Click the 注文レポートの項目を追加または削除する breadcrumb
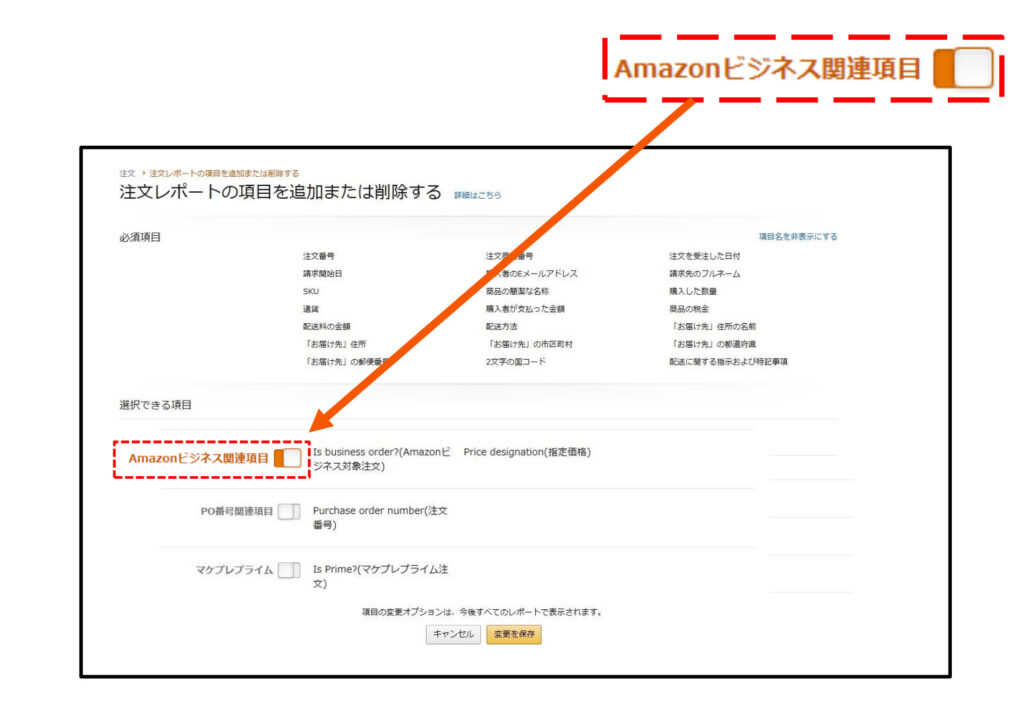This screenshot has height=702, width=1024. coord(224,174)
